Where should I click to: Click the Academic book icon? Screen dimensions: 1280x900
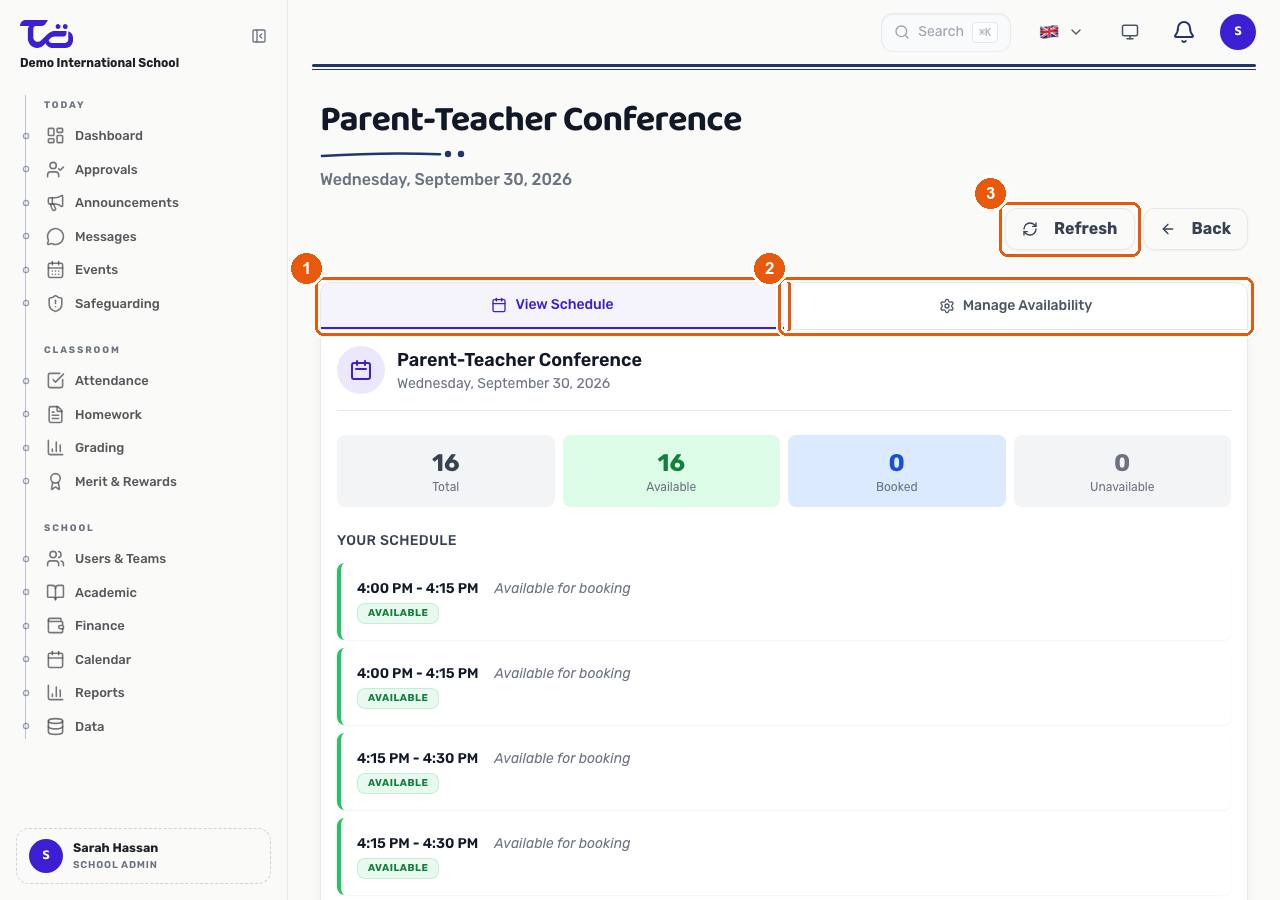tap(56, 593)
